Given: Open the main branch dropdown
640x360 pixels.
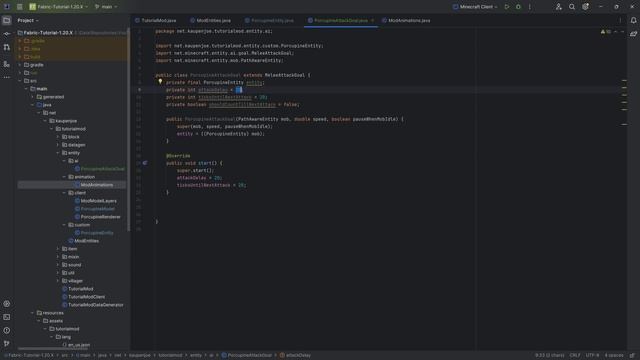Looking at the screenshot, I should [x=106, y=7].
